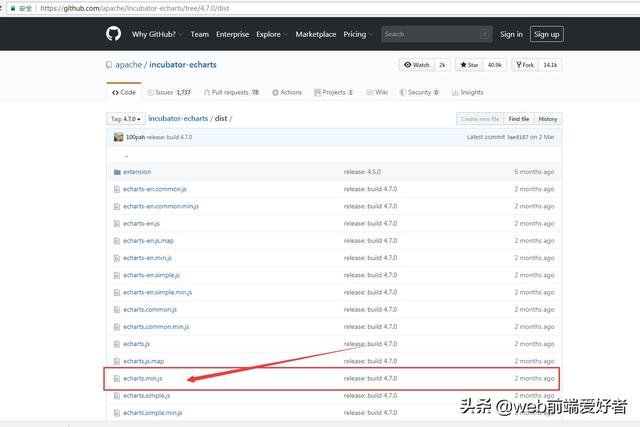Image resolution: width=640 pixels, height=427 pixels.
Task: Open the Security tab
Action: 419,92
